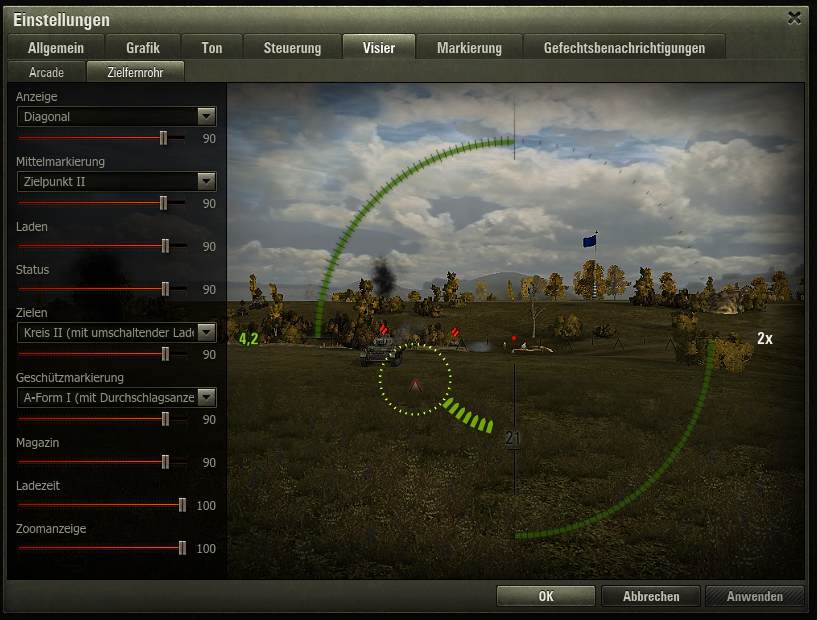Viewport: 817px width, 620px height.
Task: Click the Laden slider handle
Action: (x=165, y=246)
